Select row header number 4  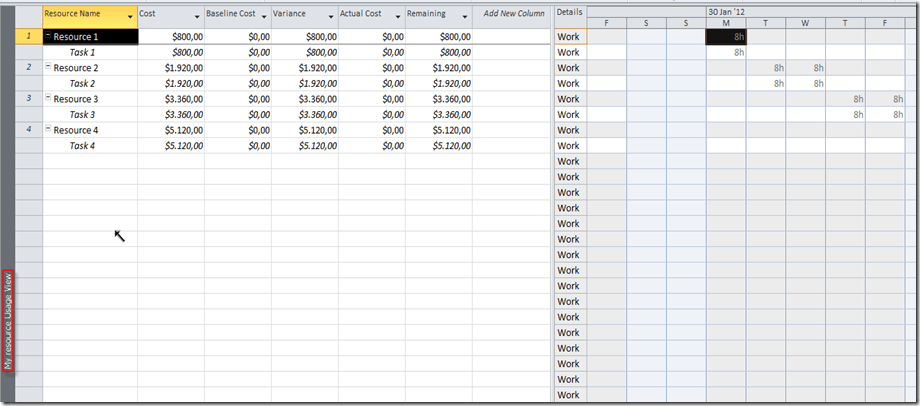tap(29, 130)
